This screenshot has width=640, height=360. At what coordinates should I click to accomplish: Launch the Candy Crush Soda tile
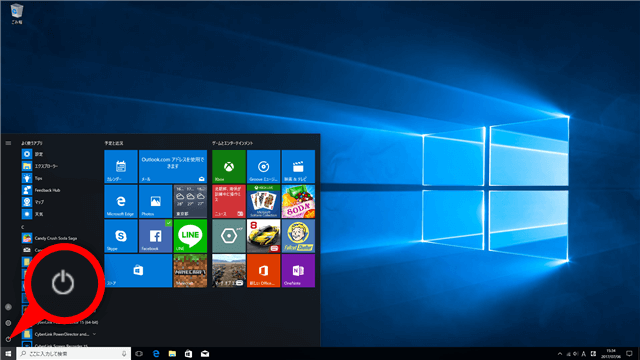(x=298, y=201)
